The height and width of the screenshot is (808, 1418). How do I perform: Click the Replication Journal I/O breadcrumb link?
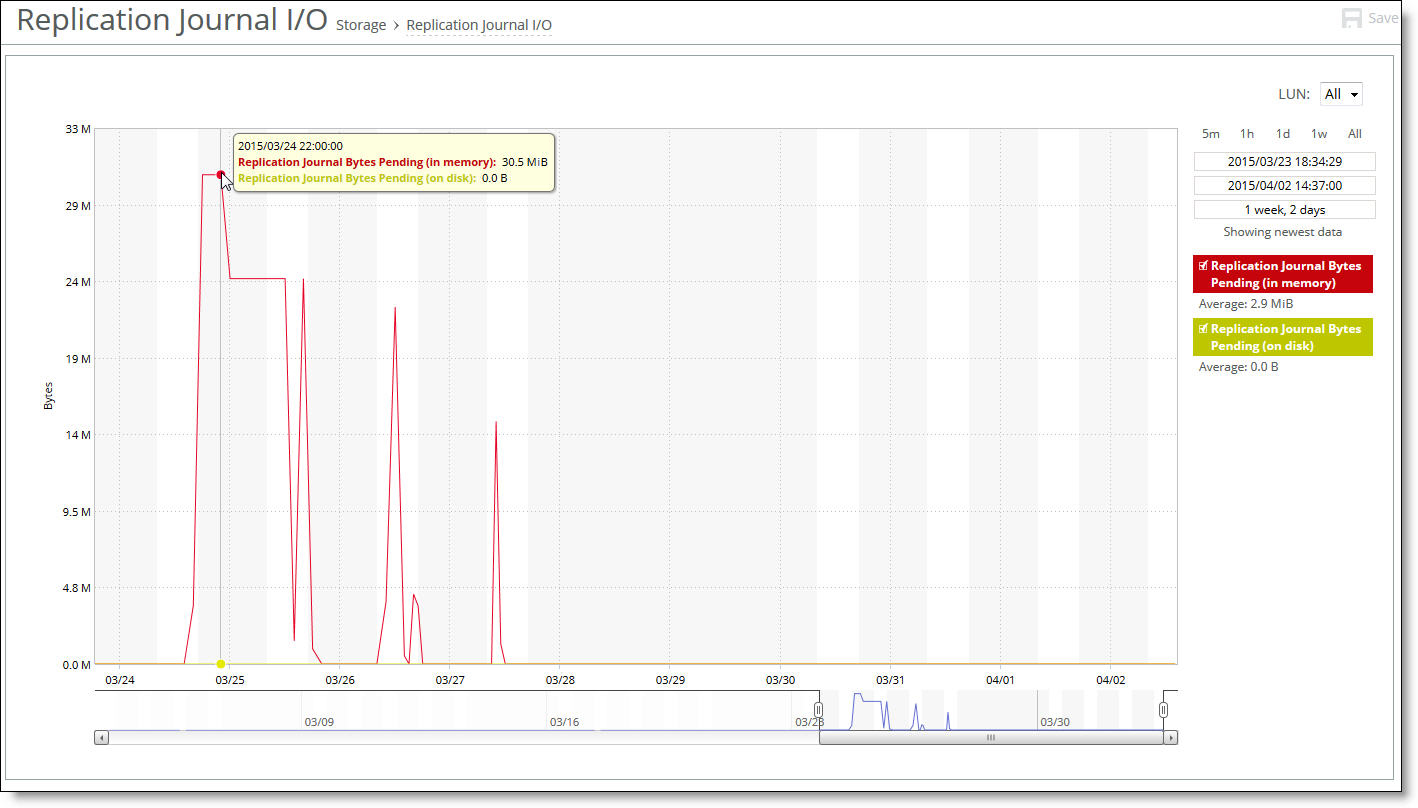coord(479,24)
